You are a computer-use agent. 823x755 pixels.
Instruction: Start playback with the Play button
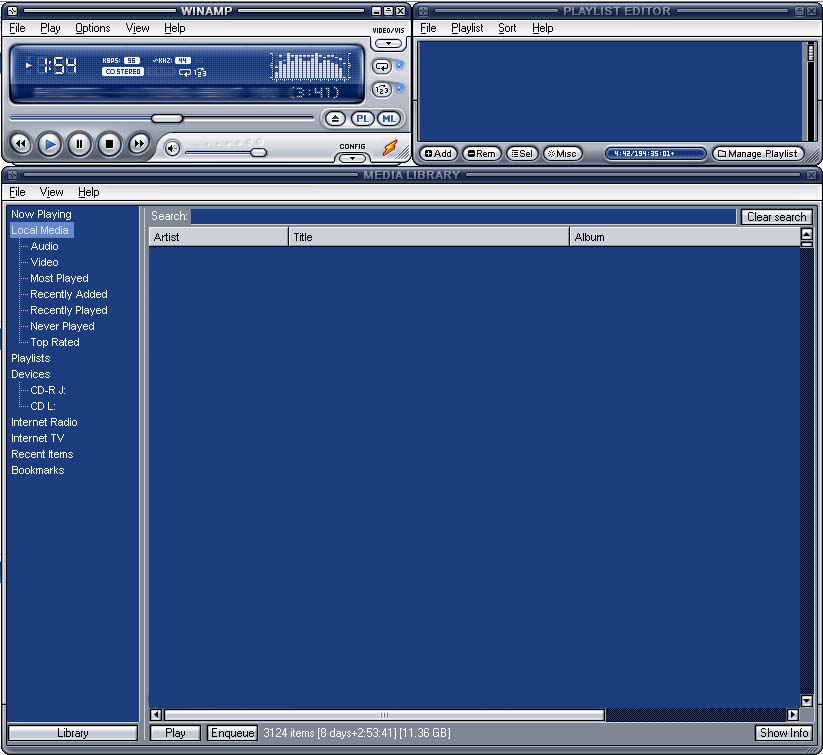point(50,144)
